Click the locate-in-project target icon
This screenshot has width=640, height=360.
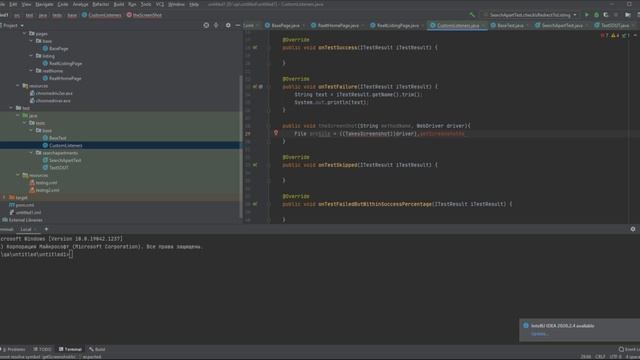(x=206, y=25)
